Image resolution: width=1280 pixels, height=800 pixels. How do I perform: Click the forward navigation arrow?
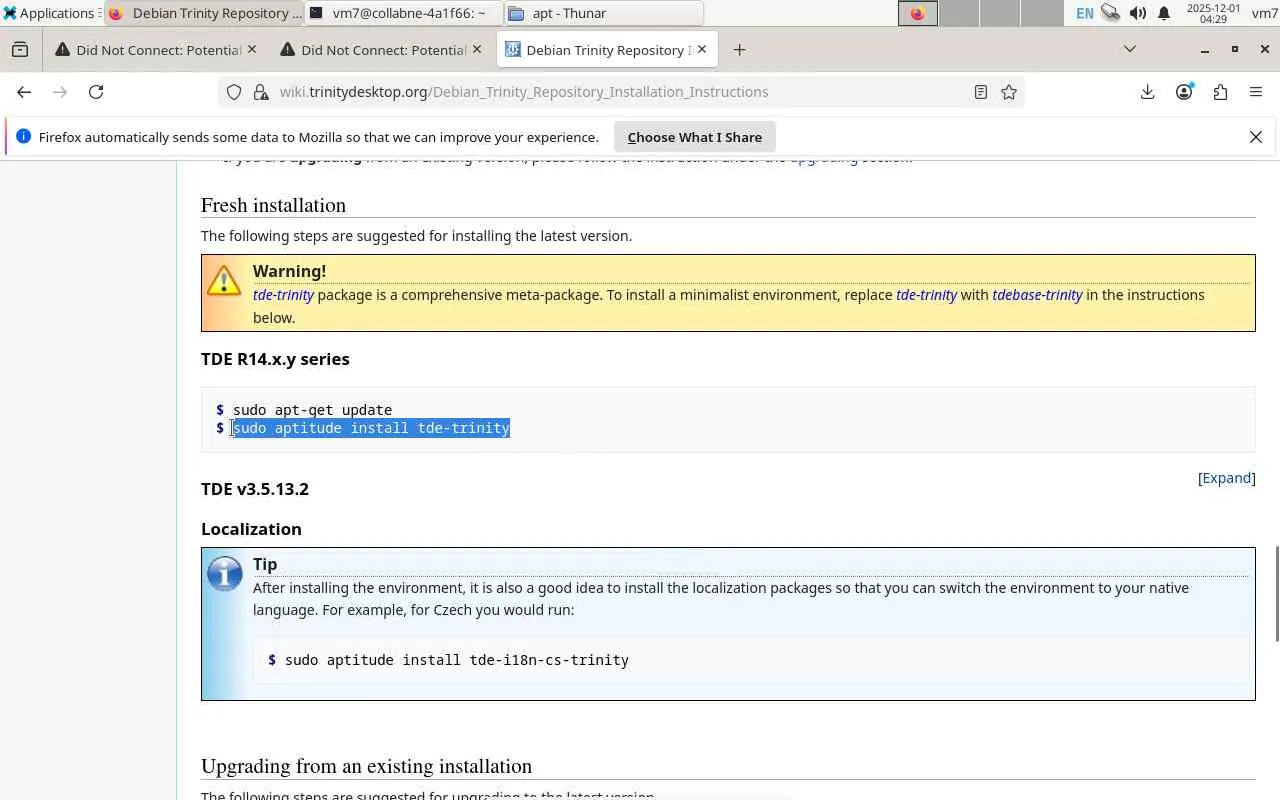click(60, 92)
